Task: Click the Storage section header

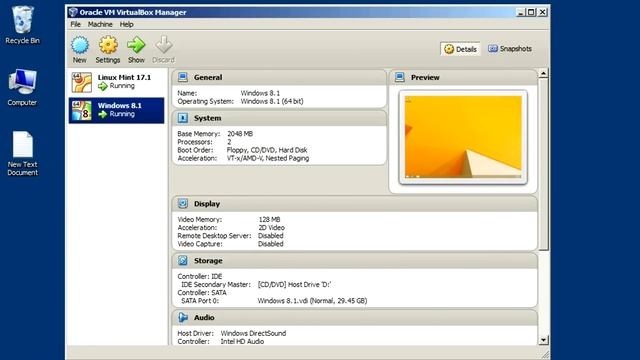Action: click(355, 260)
